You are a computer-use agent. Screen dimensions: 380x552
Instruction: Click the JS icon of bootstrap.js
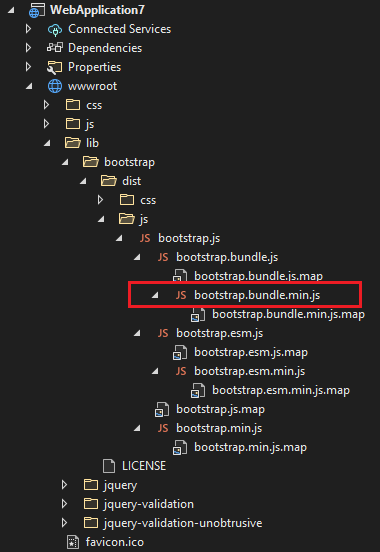(x=145, y=238)
